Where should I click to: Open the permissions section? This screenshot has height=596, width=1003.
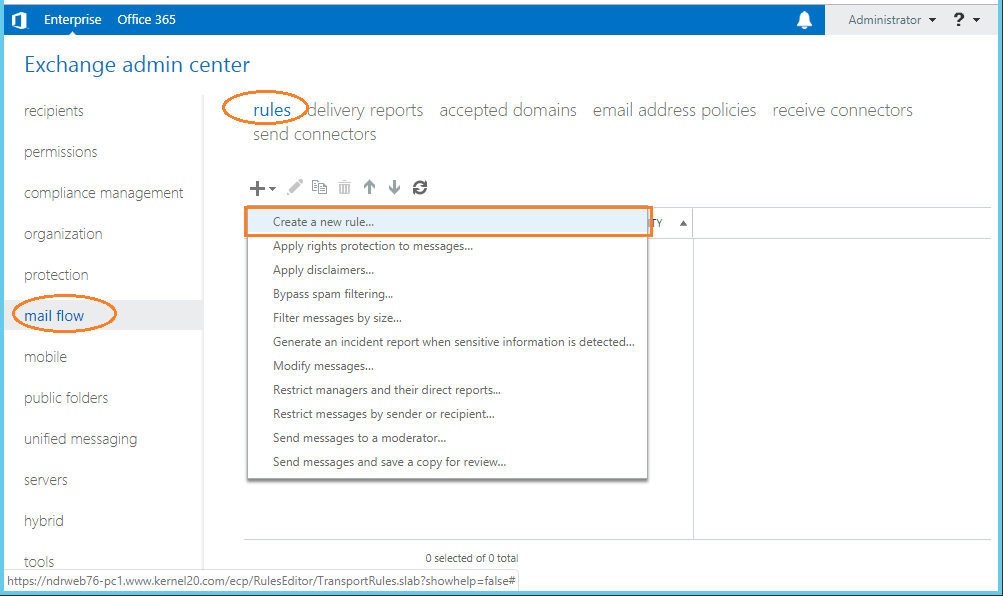[x=61, y=152]
